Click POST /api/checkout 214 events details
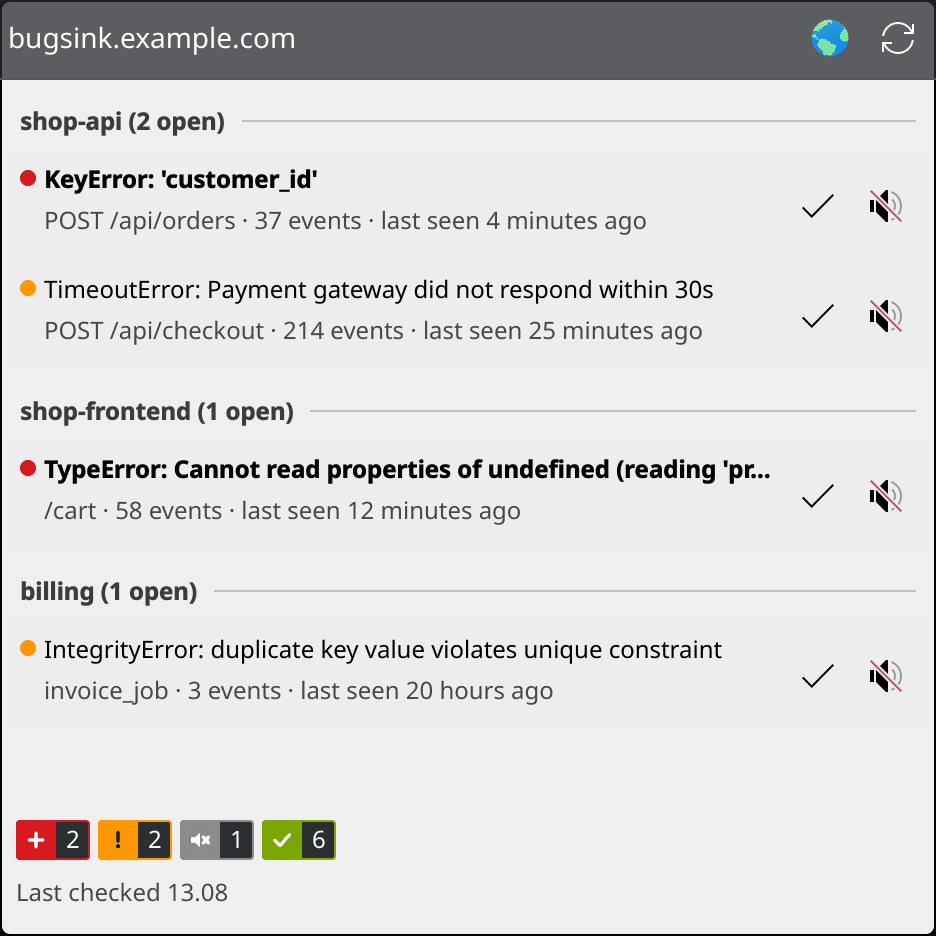 point(373,331)
